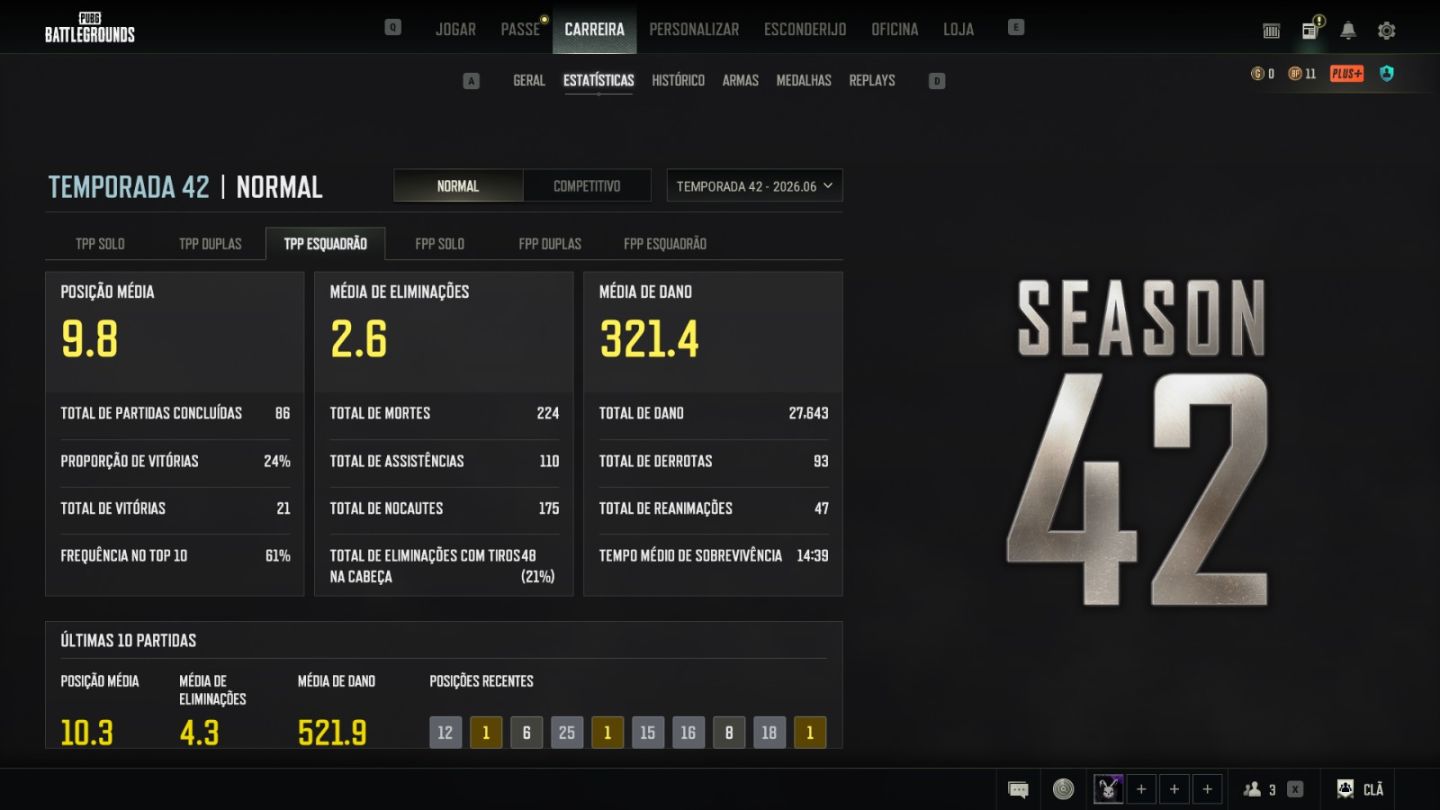Click the X key badge beside friends count
This screenshot has height=810, width=1440.
[x=1295, y=790]
